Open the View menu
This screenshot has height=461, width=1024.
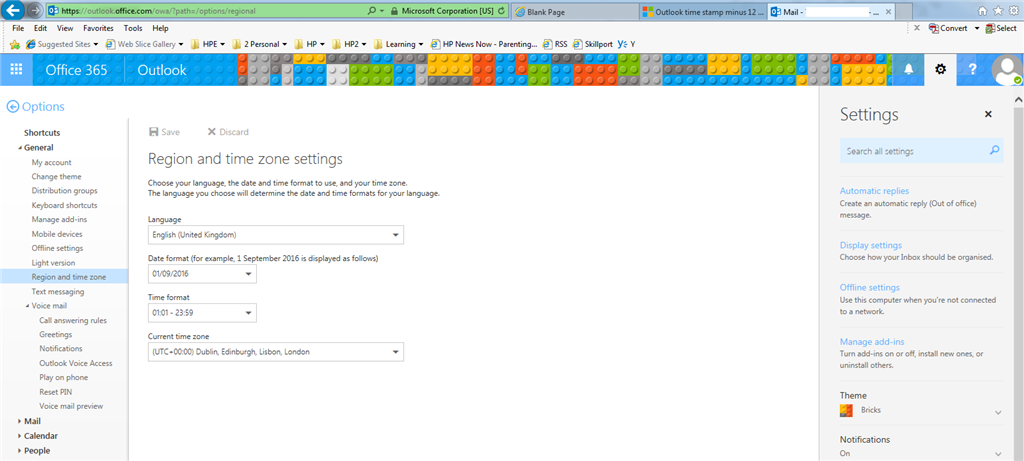(x=65, y=28)
